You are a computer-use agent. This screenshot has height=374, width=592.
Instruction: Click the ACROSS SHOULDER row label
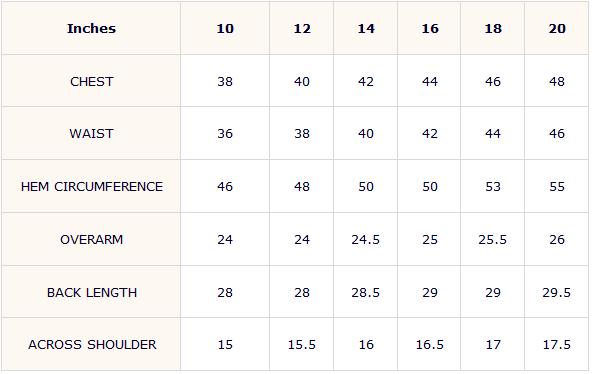(92, 345)
